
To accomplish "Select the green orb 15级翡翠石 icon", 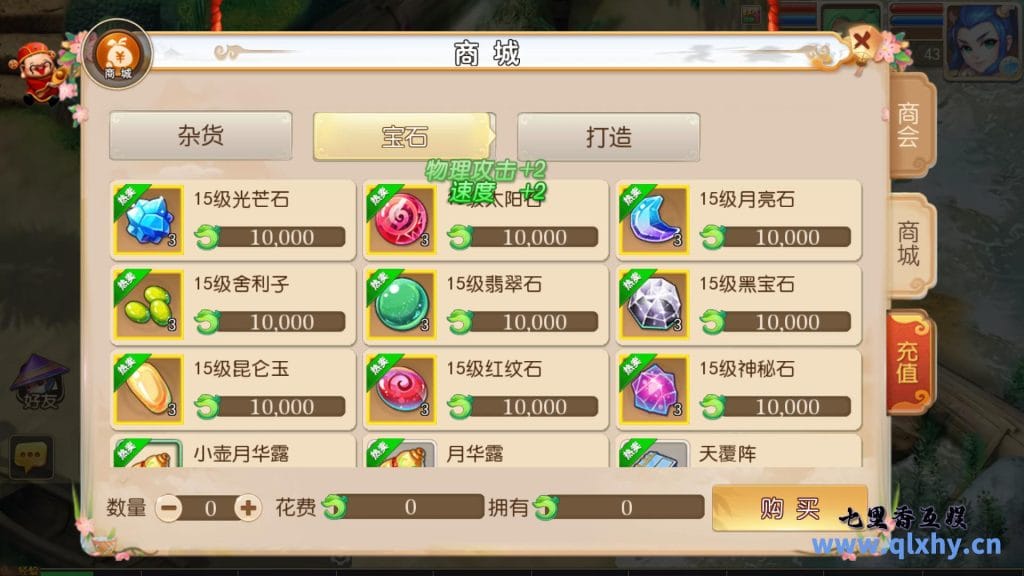I will (401, 305).
